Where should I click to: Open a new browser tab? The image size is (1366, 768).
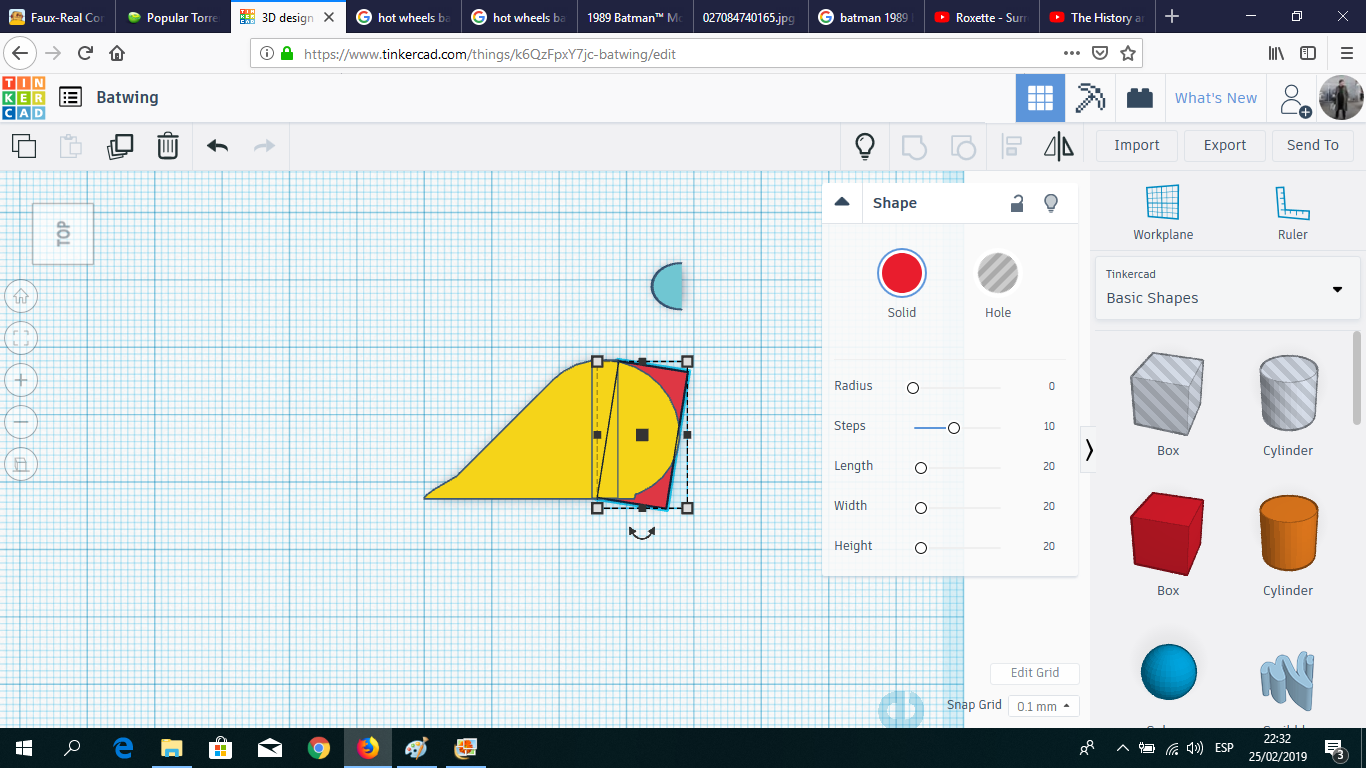(1172, 17)
